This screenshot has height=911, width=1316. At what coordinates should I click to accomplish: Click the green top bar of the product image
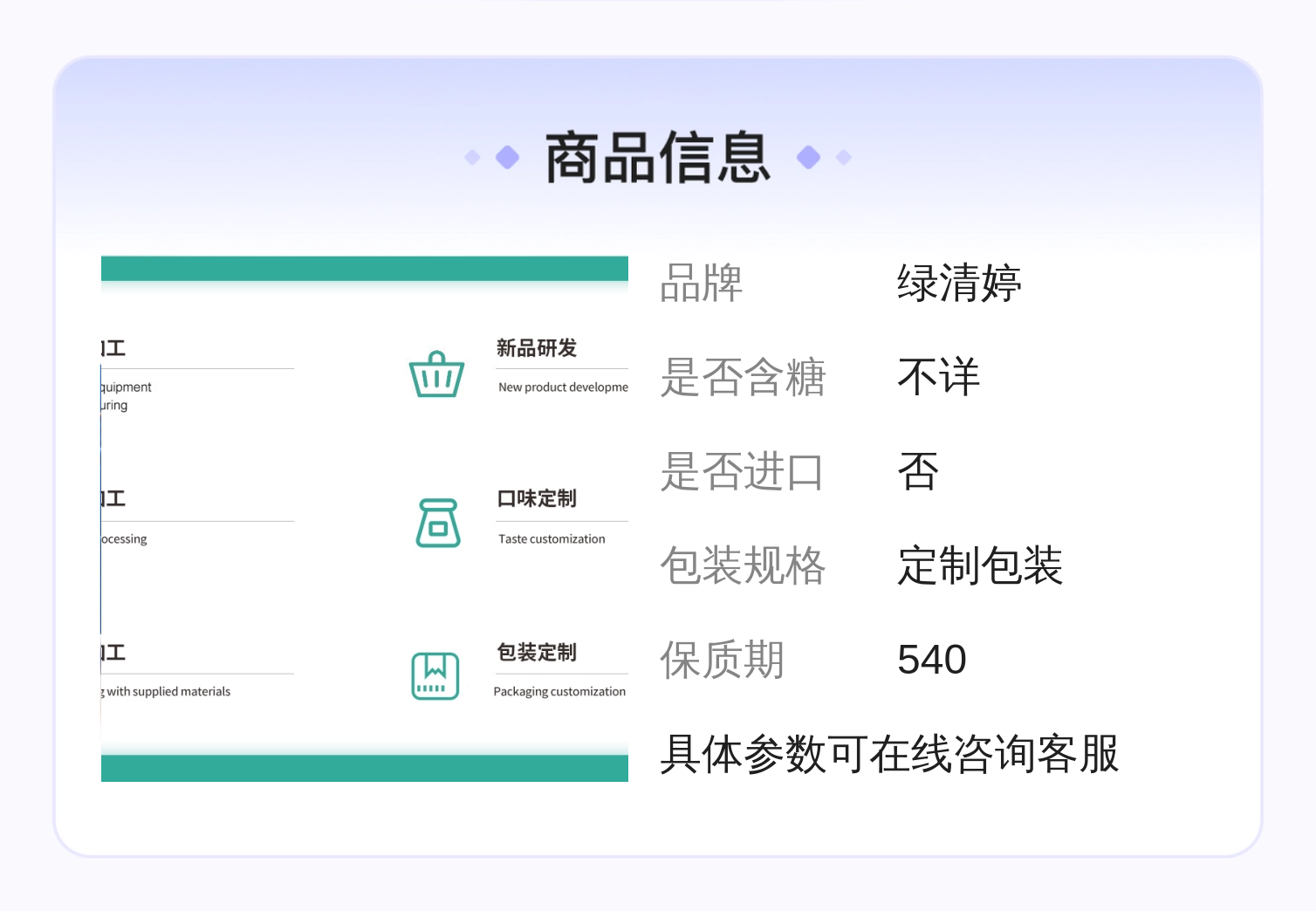pyautogui.click(x=365, y=268)
